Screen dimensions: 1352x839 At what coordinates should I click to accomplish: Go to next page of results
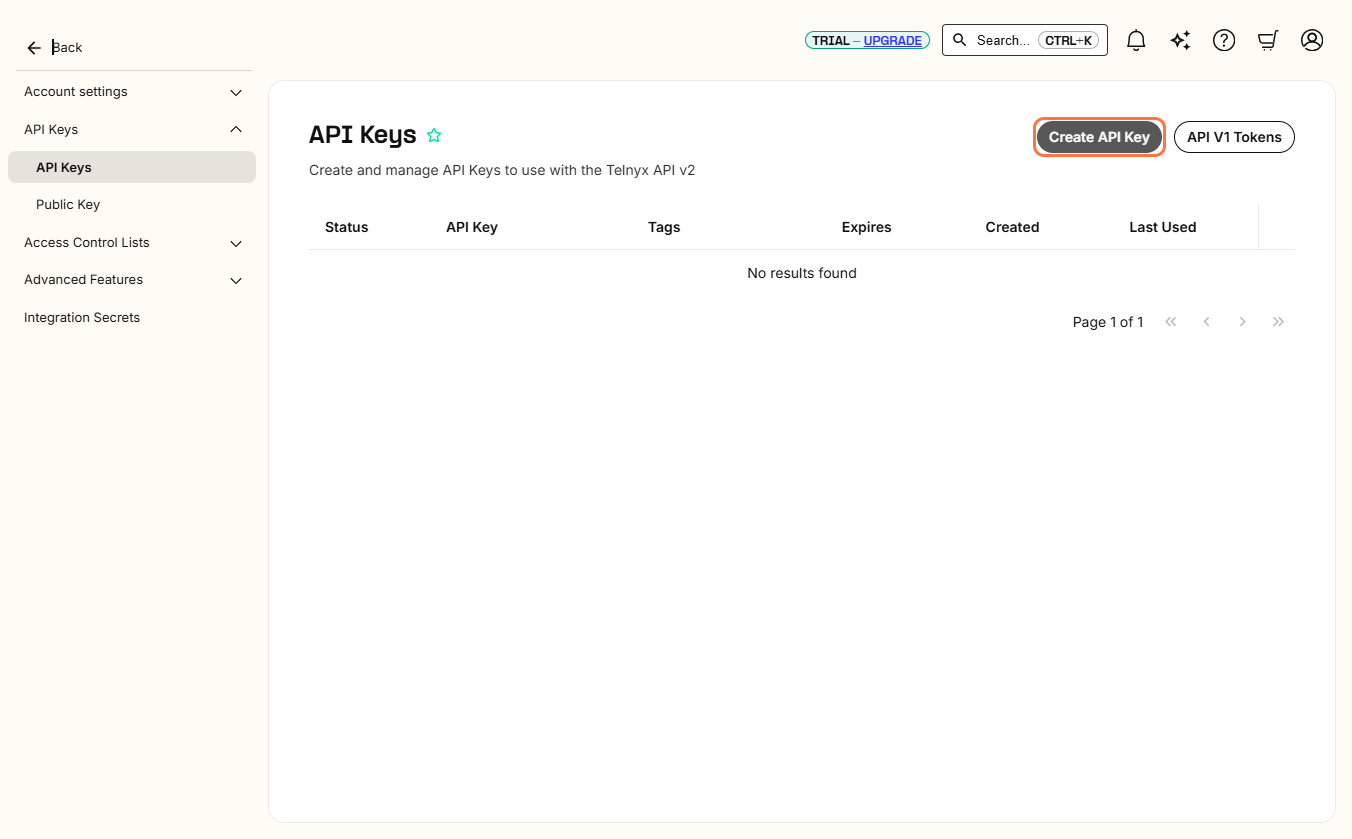coord(1242,322)
